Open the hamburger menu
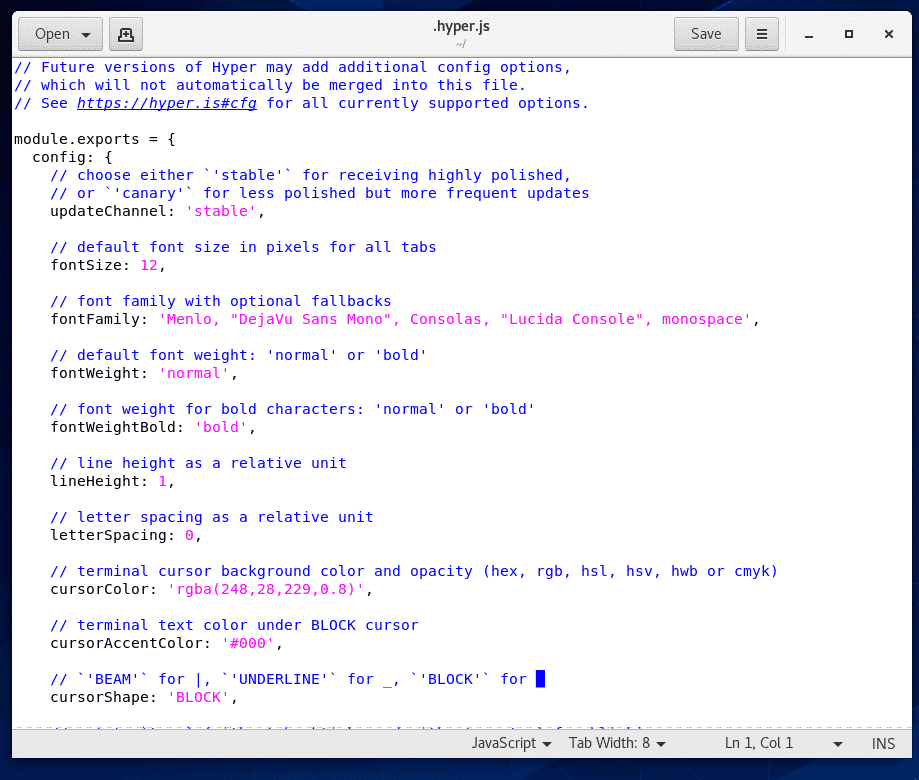 (761, 34)
